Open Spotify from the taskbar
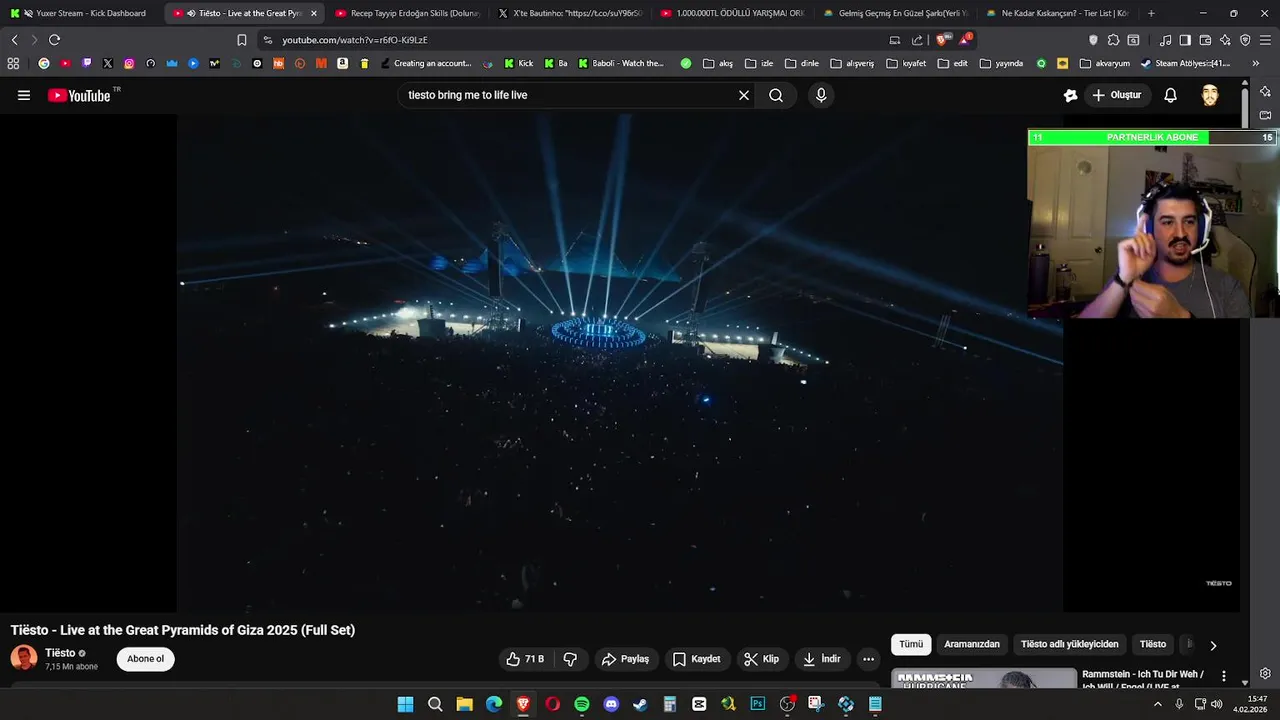Screen dimensions: 1280x720 582,704
